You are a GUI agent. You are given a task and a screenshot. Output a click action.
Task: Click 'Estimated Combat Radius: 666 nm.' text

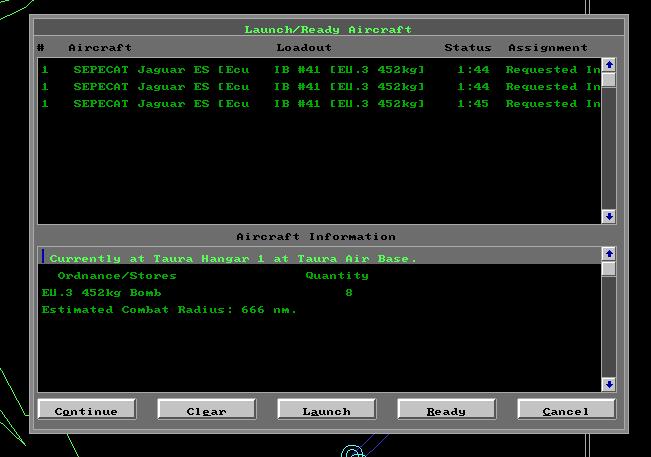point(169,310)
